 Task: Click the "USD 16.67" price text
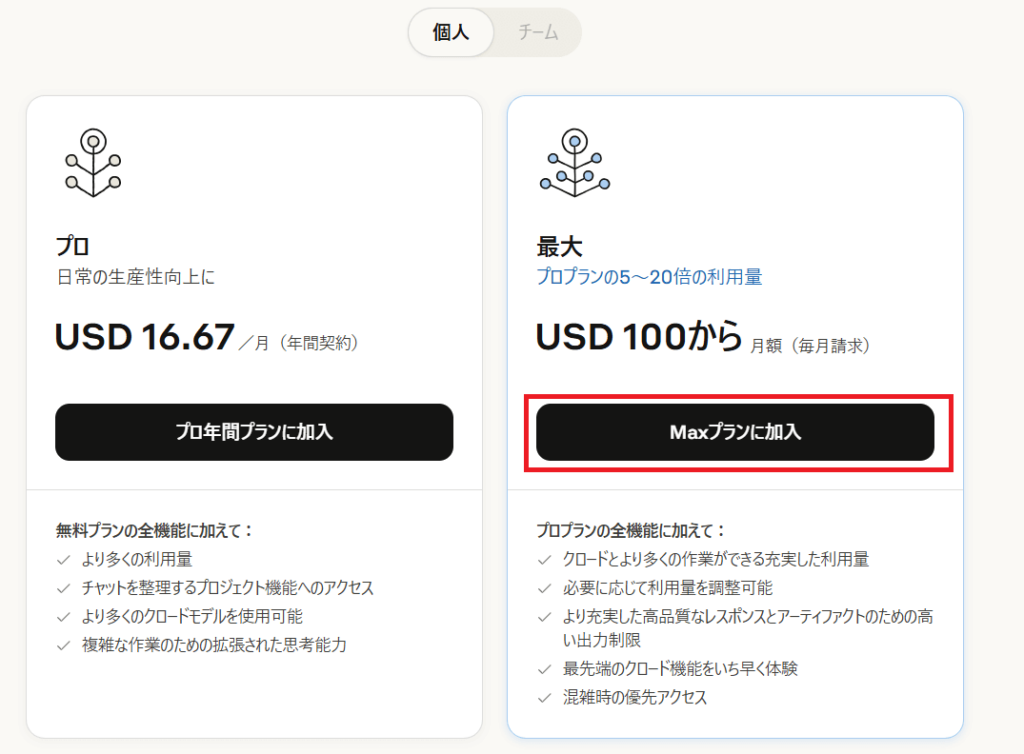145,338
